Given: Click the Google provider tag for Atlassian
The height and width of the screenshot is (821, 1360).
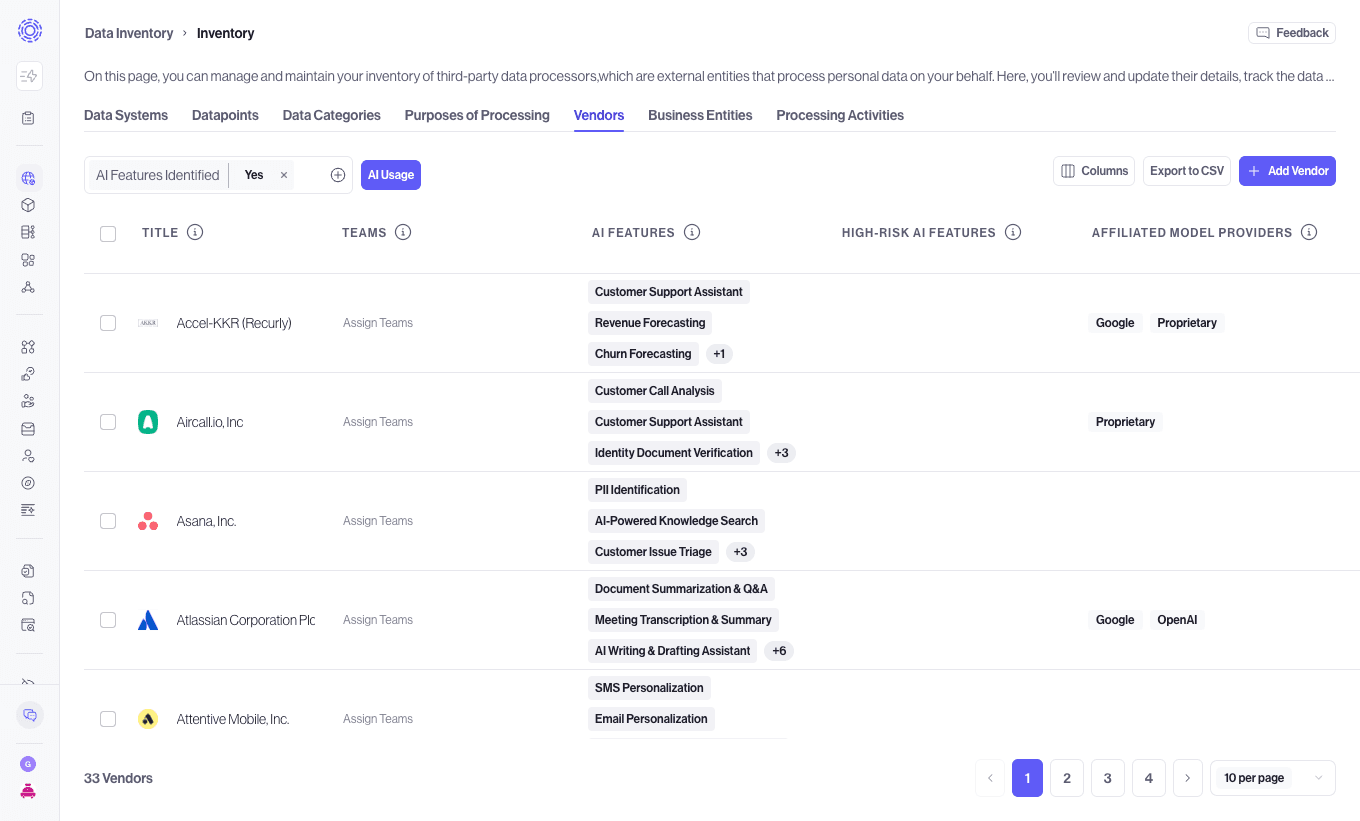Looking at the screenshot, I should (x=1115, y=620).
